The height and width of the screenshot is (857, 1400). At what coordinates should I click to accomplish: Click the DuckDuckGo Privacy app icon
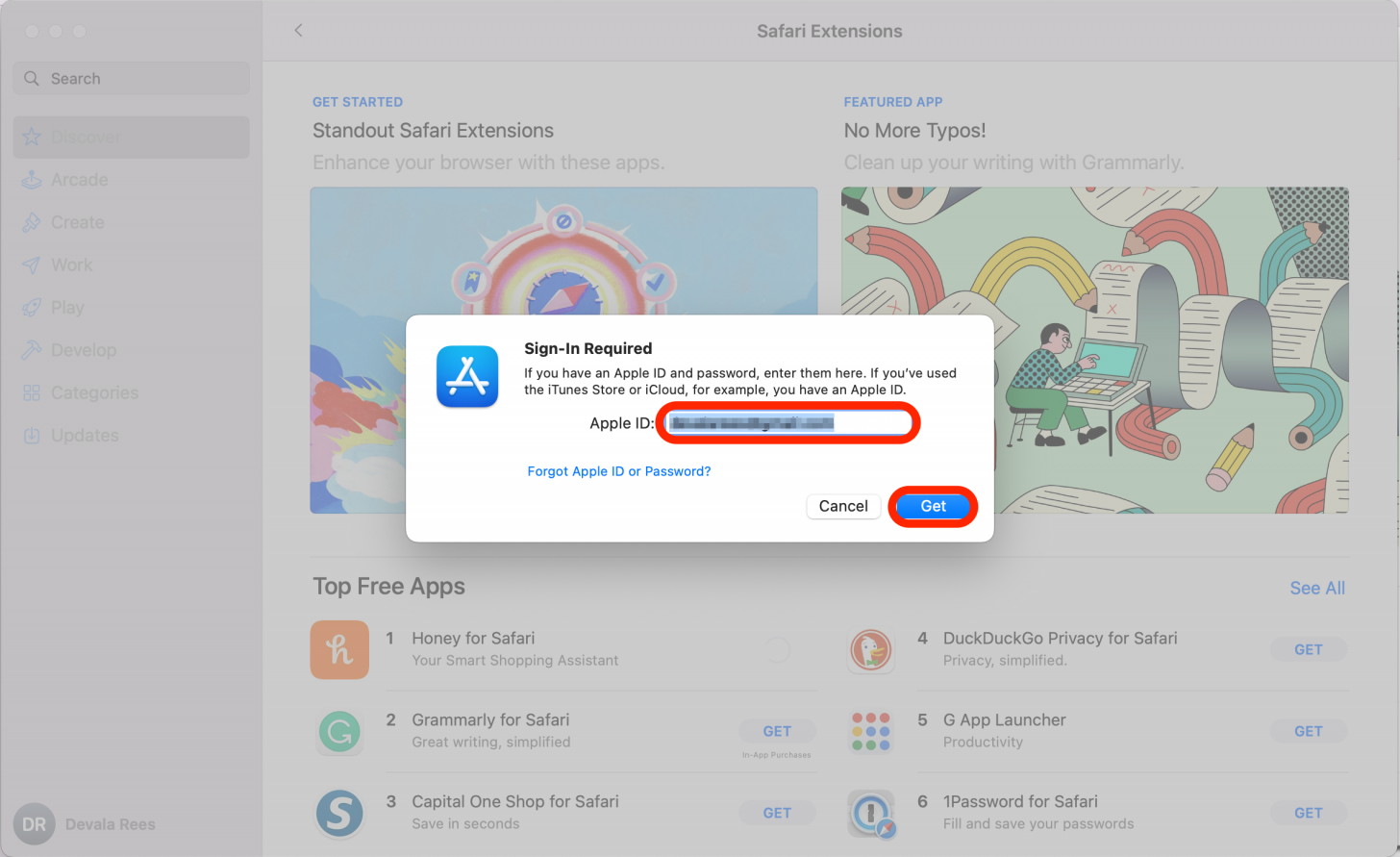[871, 650]
